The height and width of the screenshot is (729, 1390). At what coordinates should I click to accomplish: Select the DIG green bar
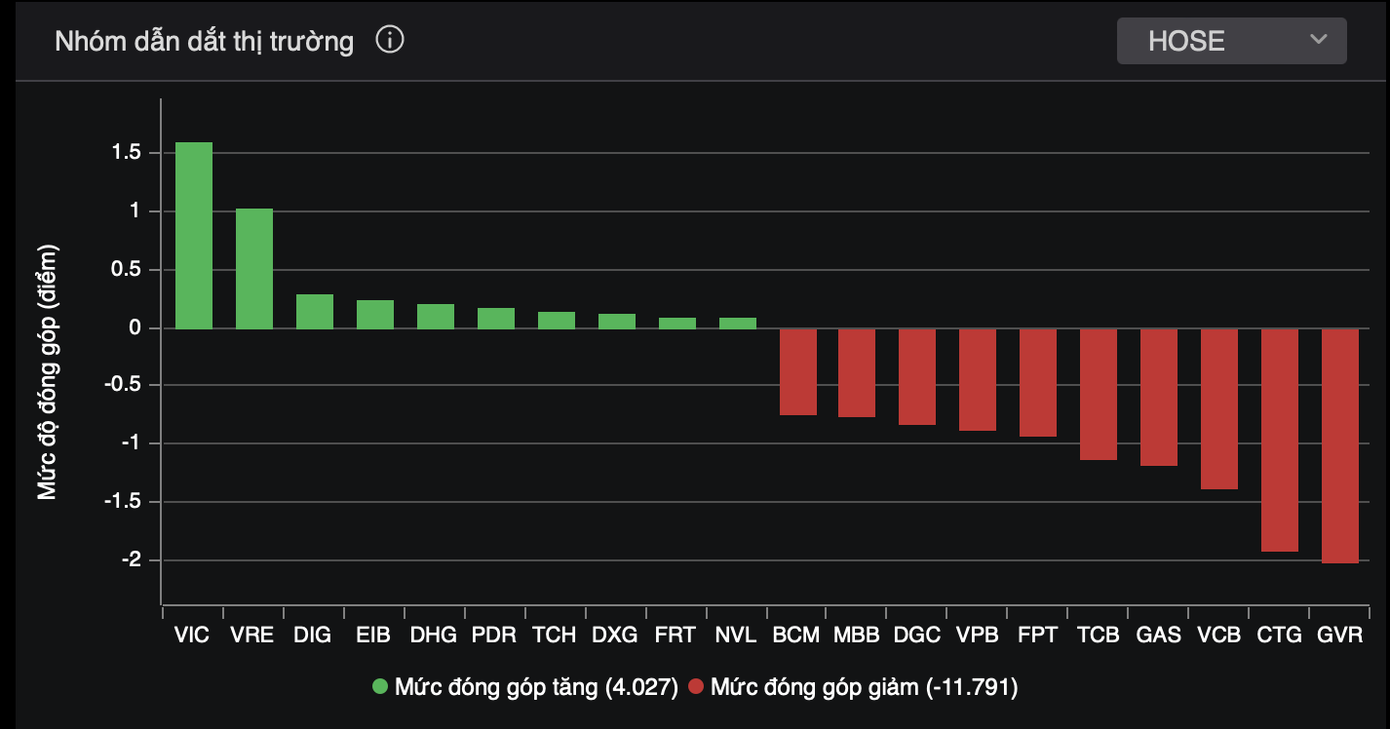pos(315,312)
